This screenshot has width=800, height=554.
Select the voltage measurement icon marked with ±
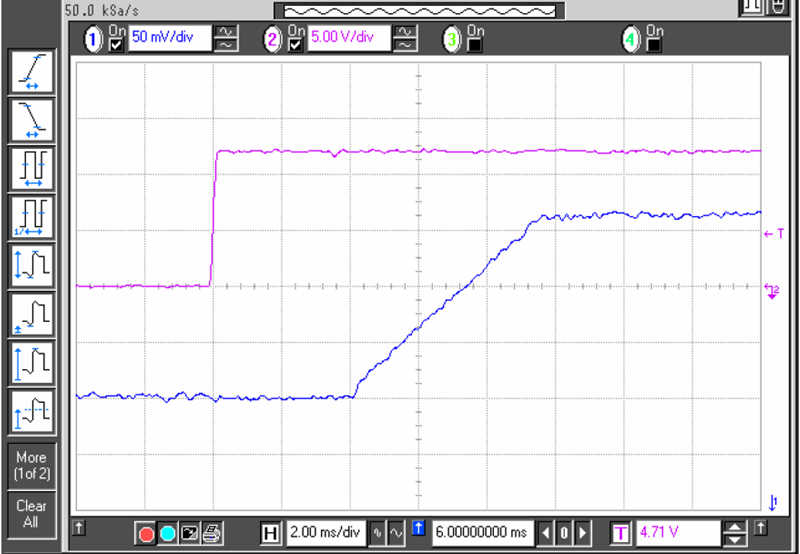pos(32,315)
